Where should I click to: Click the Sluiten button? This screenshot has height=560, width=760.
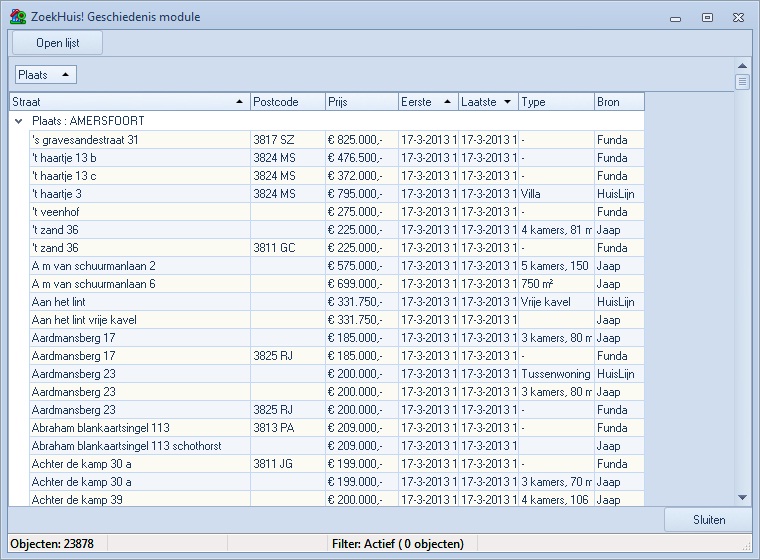click(x=708, y=520)
